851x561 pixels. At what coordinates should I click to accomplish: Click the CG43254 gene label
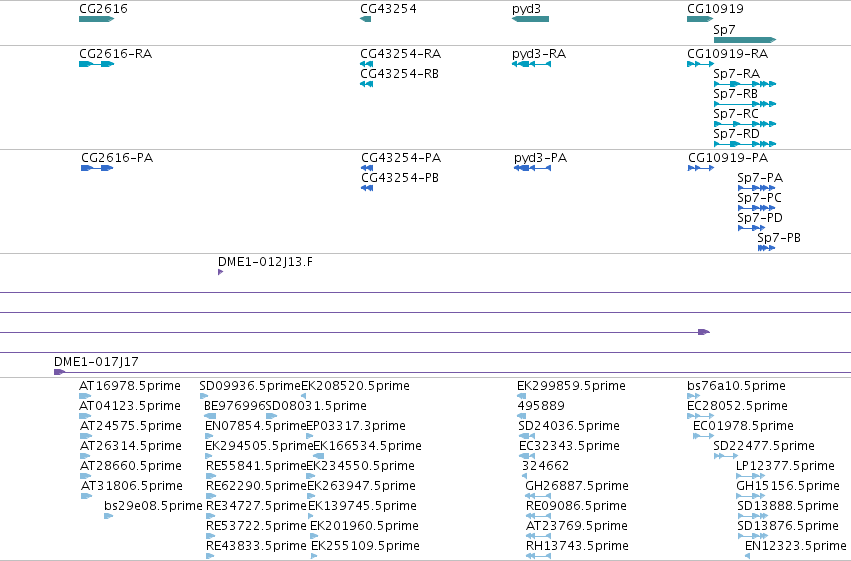389,9
